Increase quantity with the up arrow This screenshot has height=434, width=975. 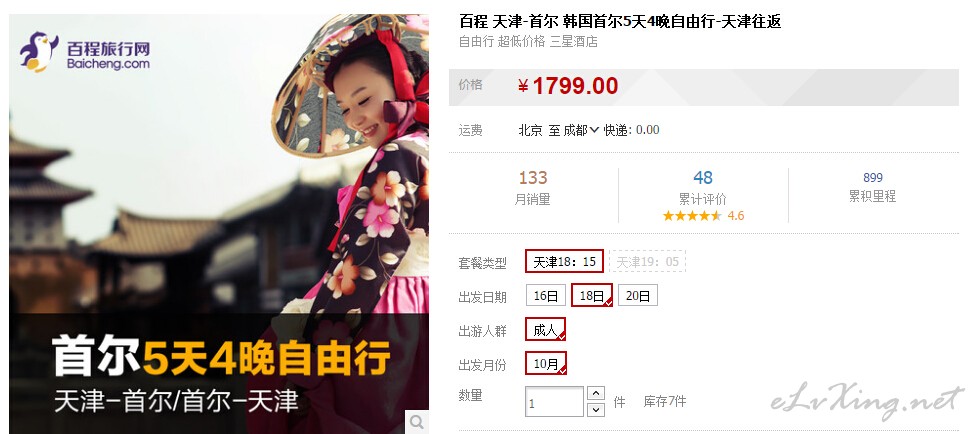(596, 394)
